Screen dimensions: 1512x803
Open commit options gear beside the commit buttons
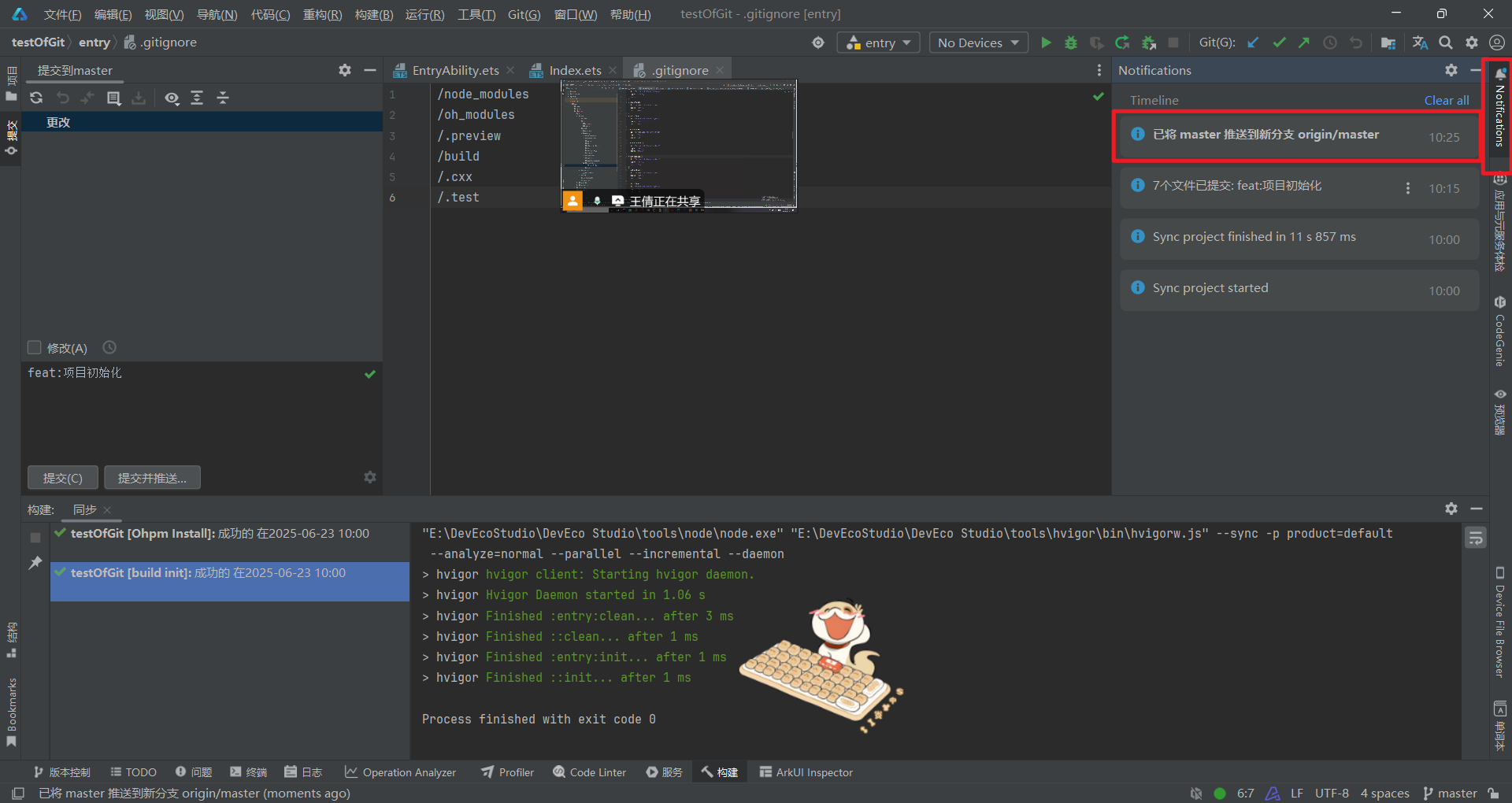[x=370, y=477]
